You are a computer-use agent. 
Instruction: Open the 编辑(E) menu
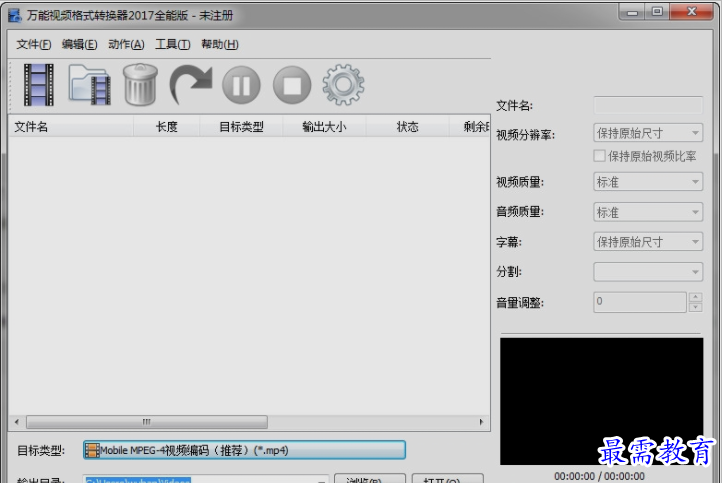click(80, 44)
